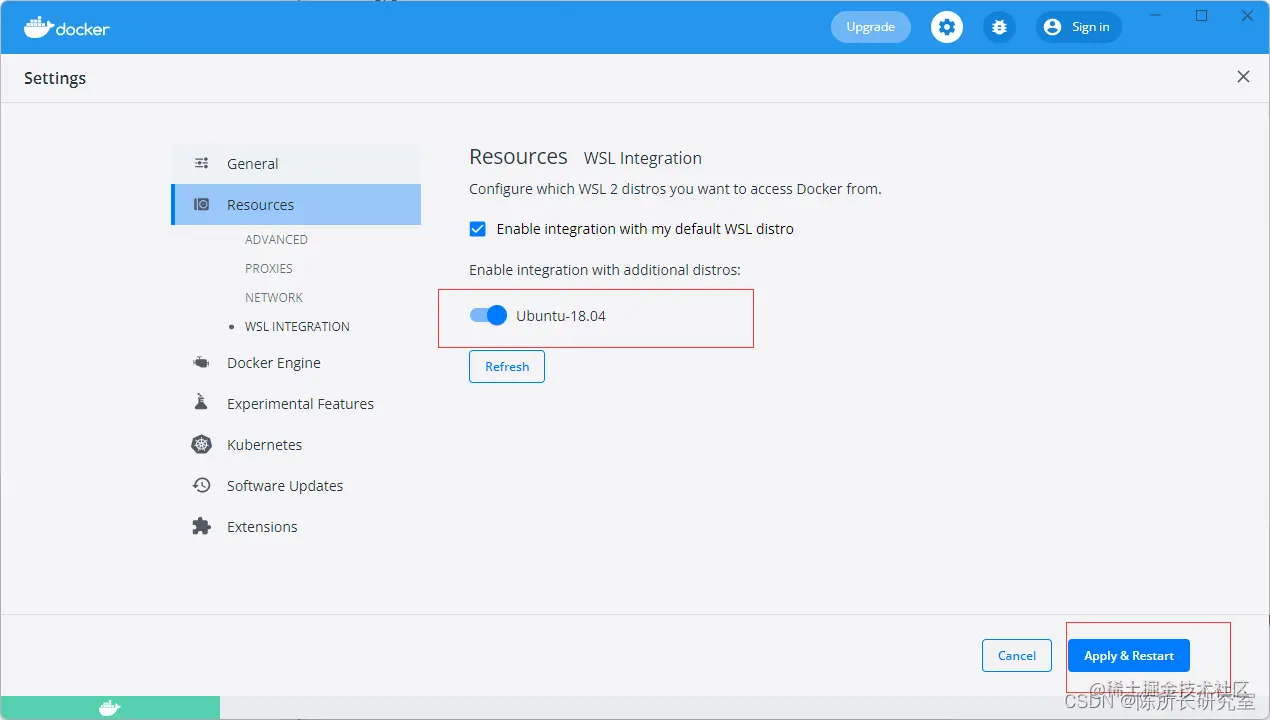Image resolution: width=1270 pixels, height=720 pixels.
Task: Click the Kubernetes helm wheel icon
Action: click(x=202, y=444)
